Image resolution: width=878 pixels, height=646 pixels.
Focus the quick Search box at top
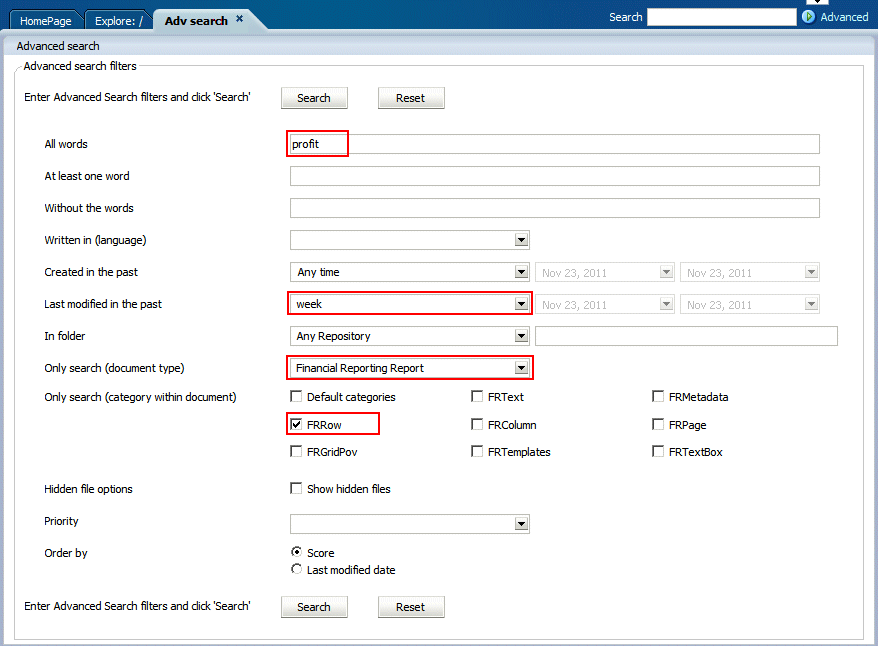point(721,17)
